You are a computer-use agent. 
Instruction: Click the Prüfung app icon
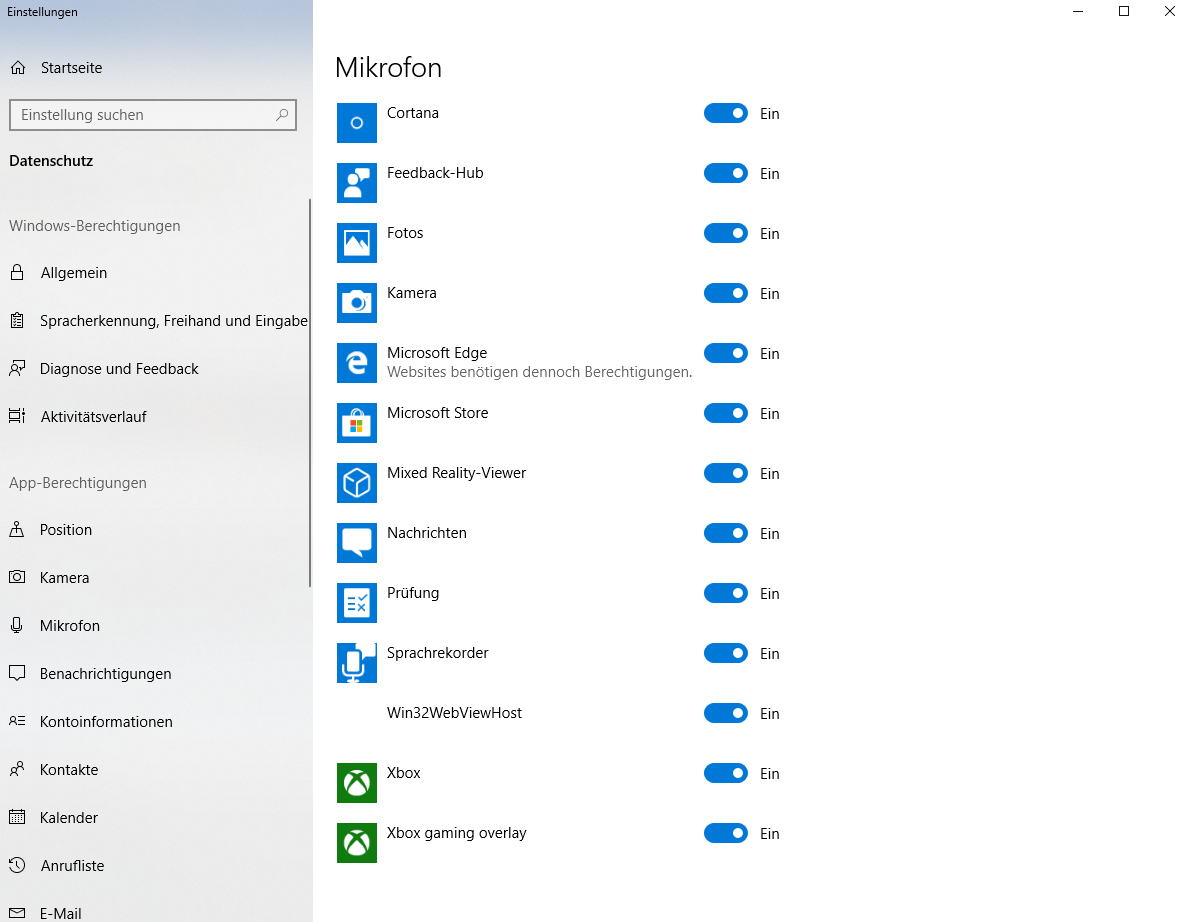click(356, 602)
